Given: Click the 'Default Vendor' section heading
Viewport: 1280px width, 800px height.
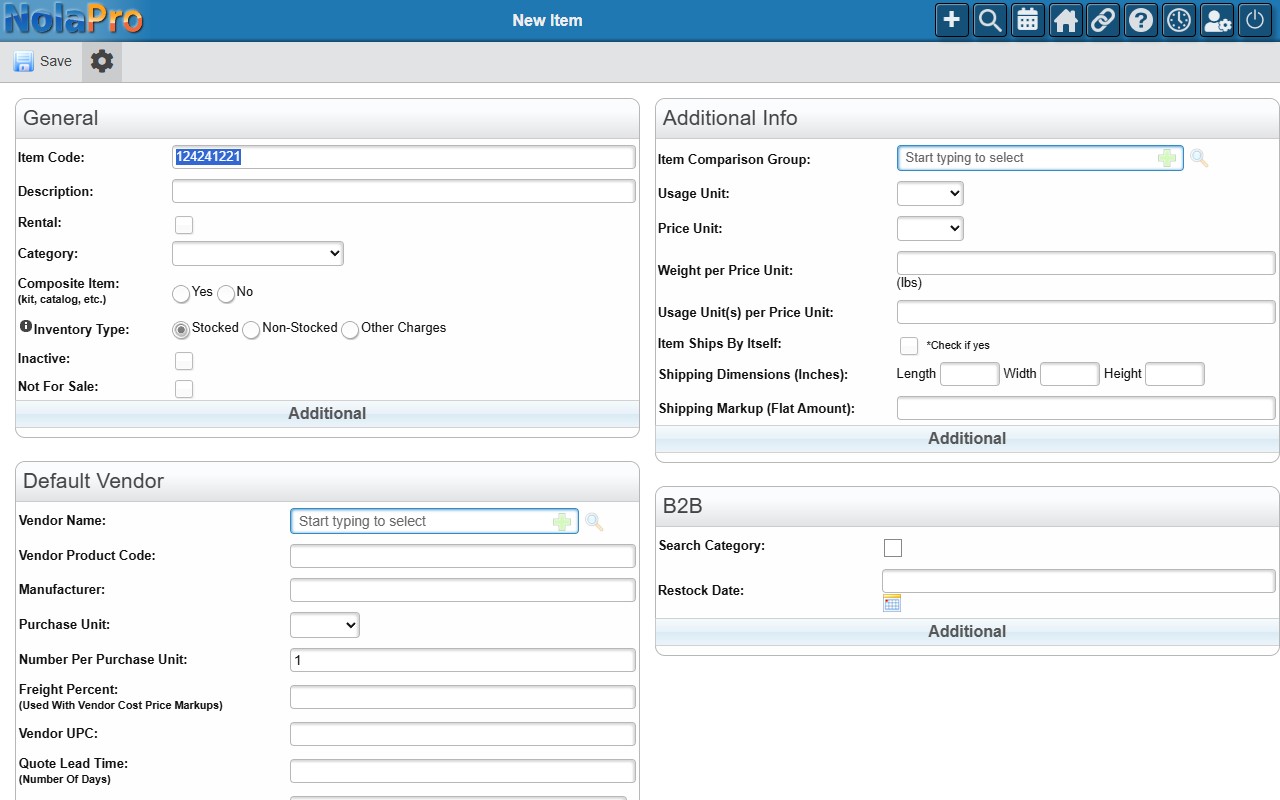Looking at the screenshot, I should 93,481.
